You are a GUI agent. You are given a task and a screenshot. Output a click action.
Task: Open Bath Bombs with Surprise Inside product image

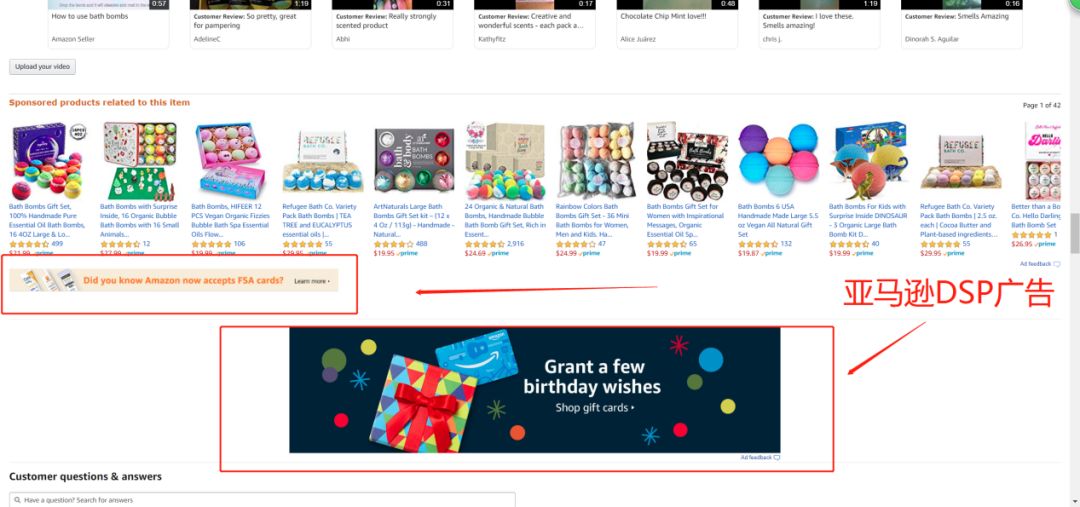138,161
